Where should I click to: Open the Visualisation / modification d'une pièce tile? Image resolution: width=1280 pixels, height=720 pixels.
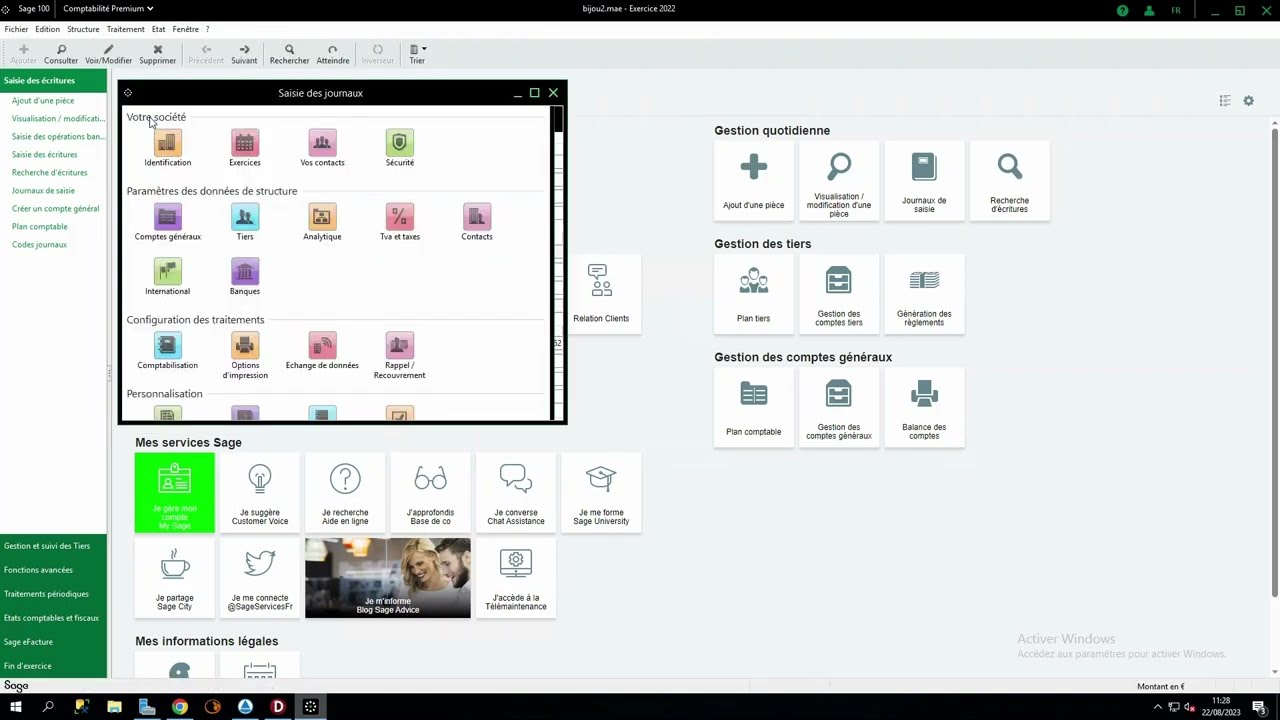coord(839,181)
